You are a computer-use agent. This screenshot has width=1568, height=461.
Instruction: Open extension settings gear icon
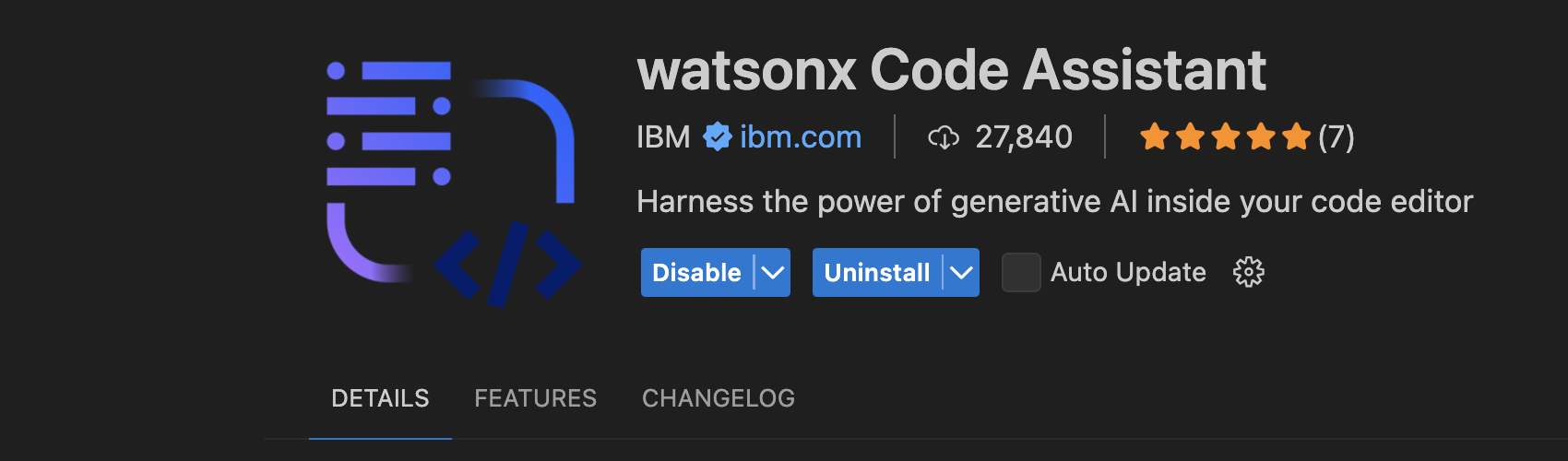(x=1249, y=272)
